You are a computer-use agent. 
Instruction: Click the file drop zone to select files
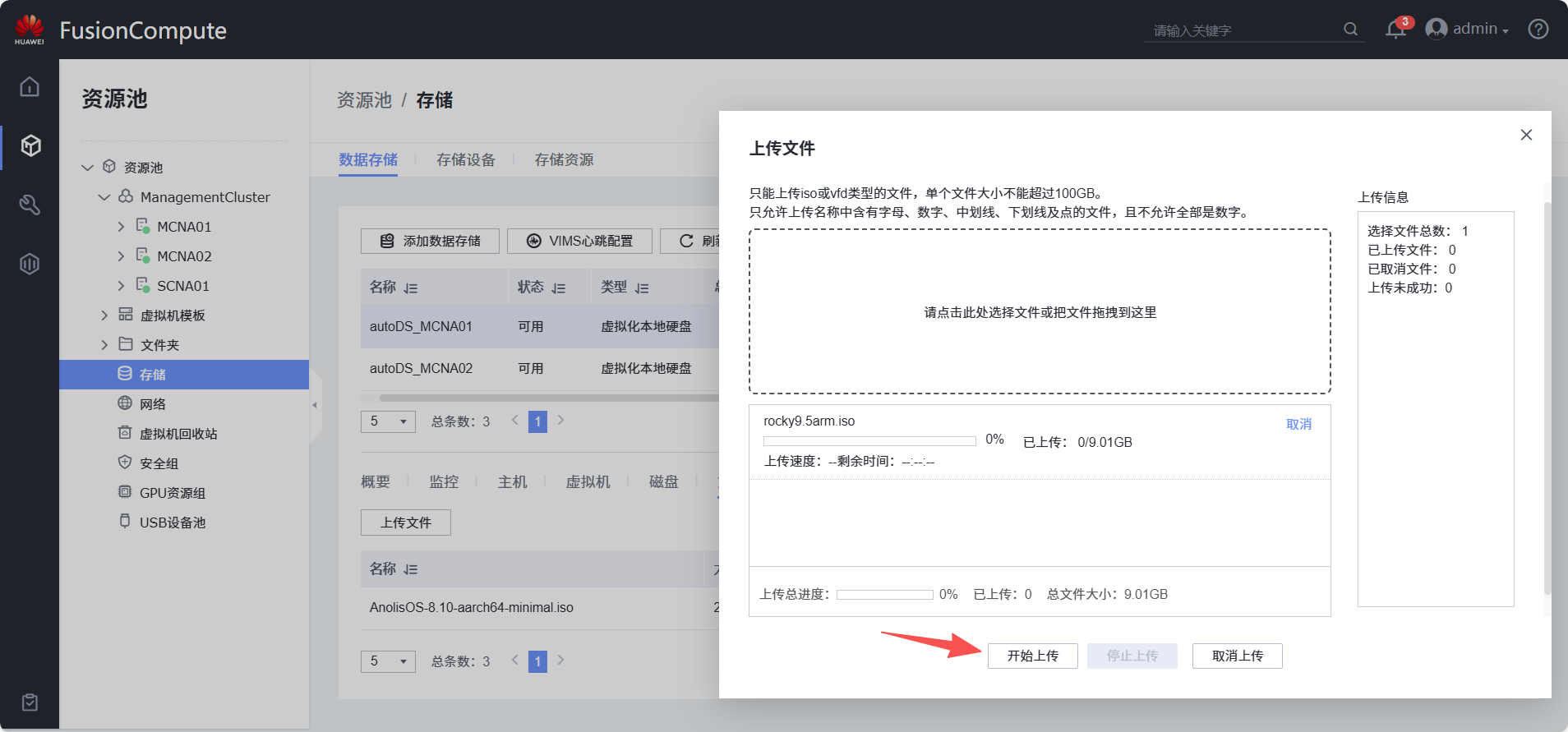(1040, 311)
